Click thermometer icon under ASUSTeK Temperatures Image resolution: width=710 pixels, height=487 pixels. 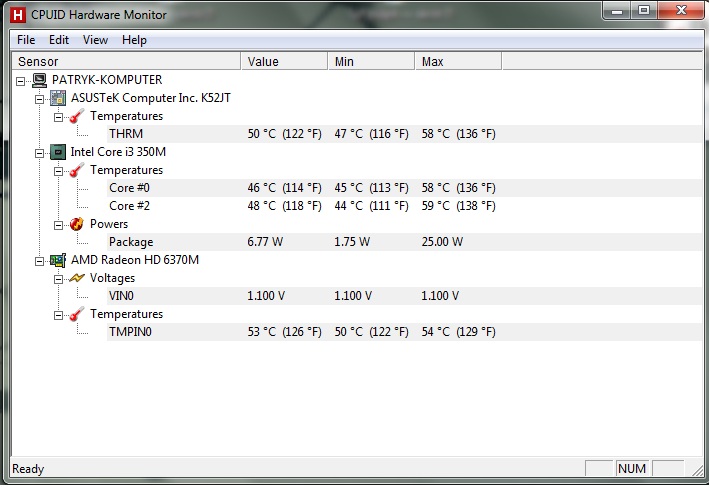click(x=77, y=116)
